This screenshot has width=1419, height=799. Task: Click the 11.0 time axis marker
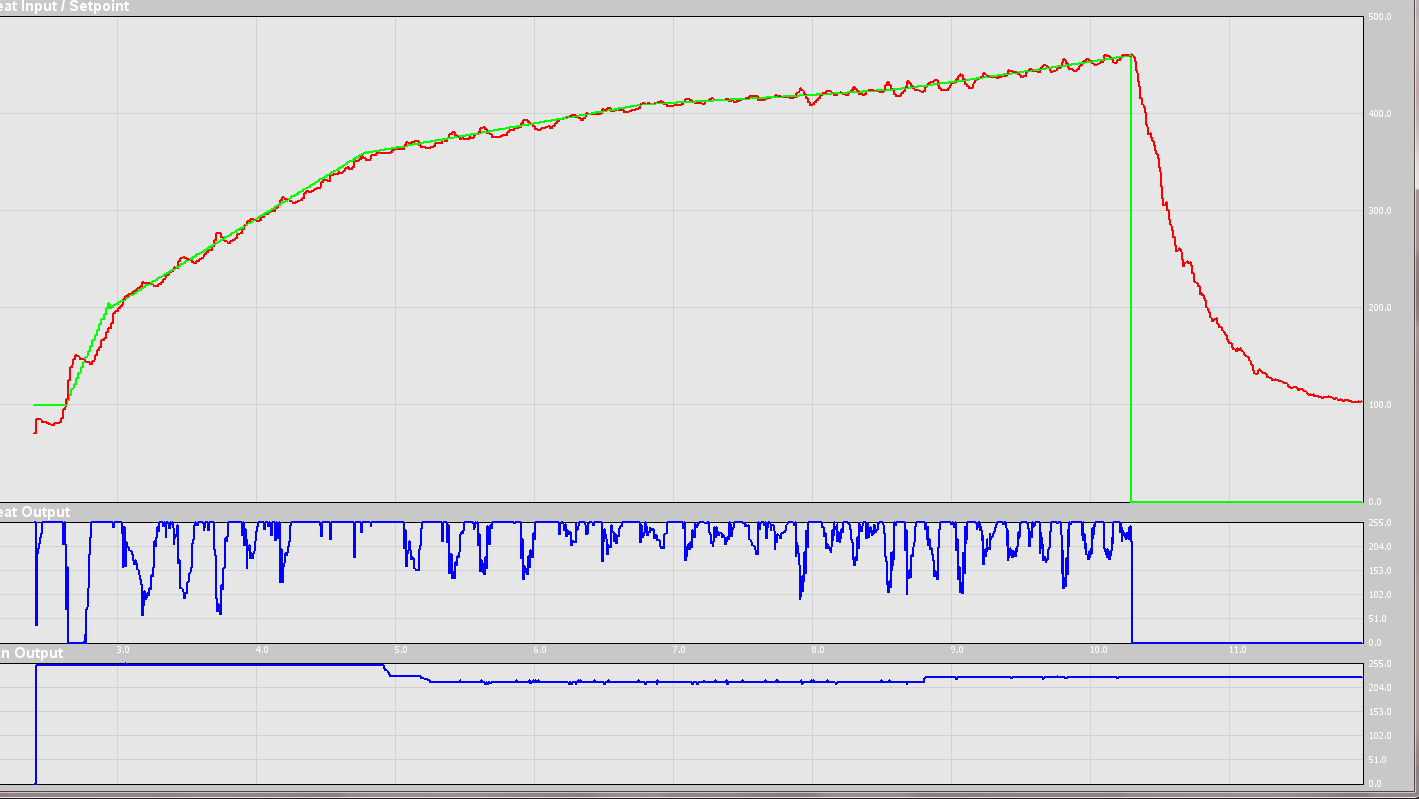click(1237, 650)
